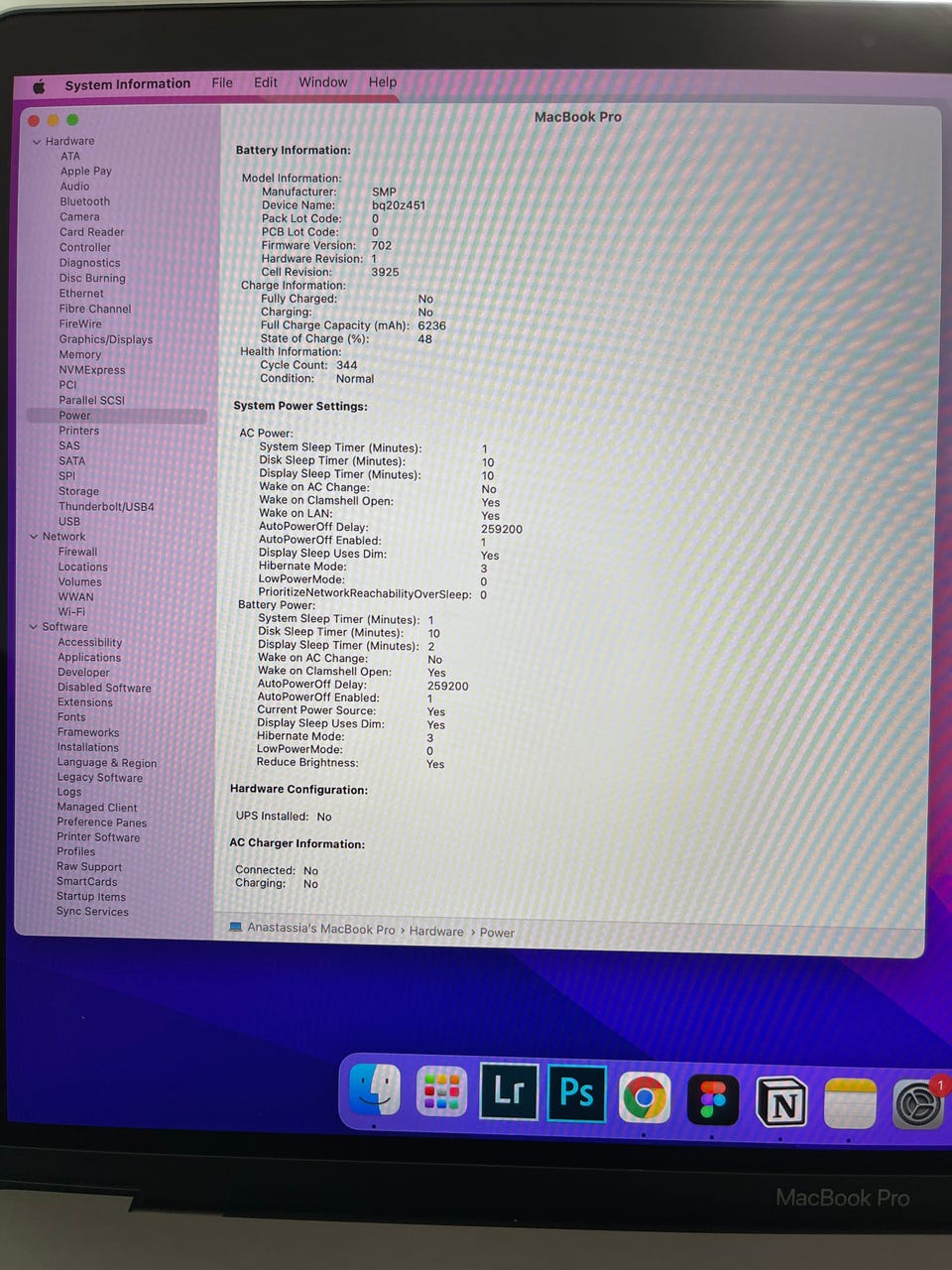Select Storage in the sidebar
Viewport: 952px width, 1270px height.
pyautogui.click(x=78, y=491)
